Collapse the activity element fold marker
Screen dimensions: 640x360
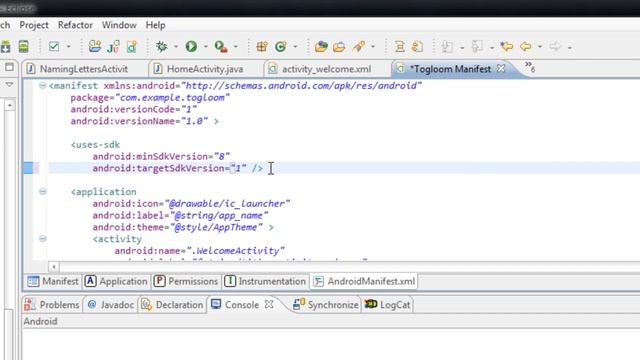[42, 239]
